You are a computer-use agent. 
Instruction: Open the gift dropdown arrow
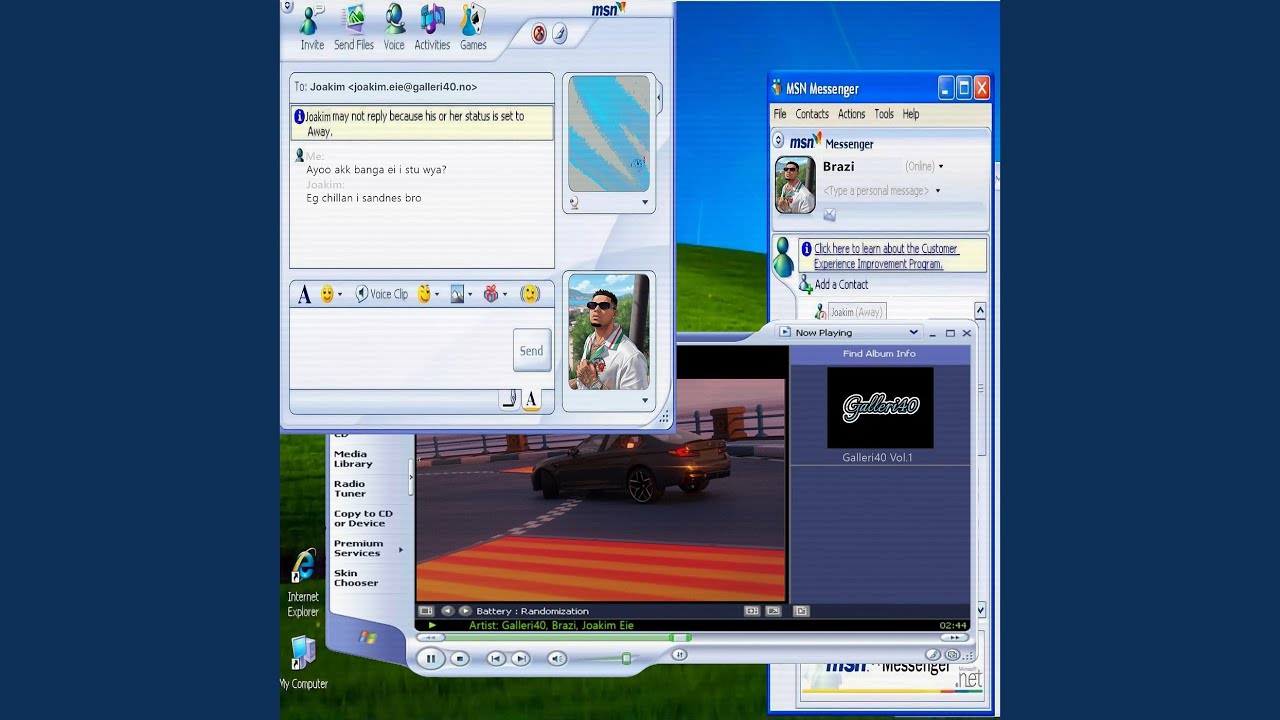coord(504,295)
